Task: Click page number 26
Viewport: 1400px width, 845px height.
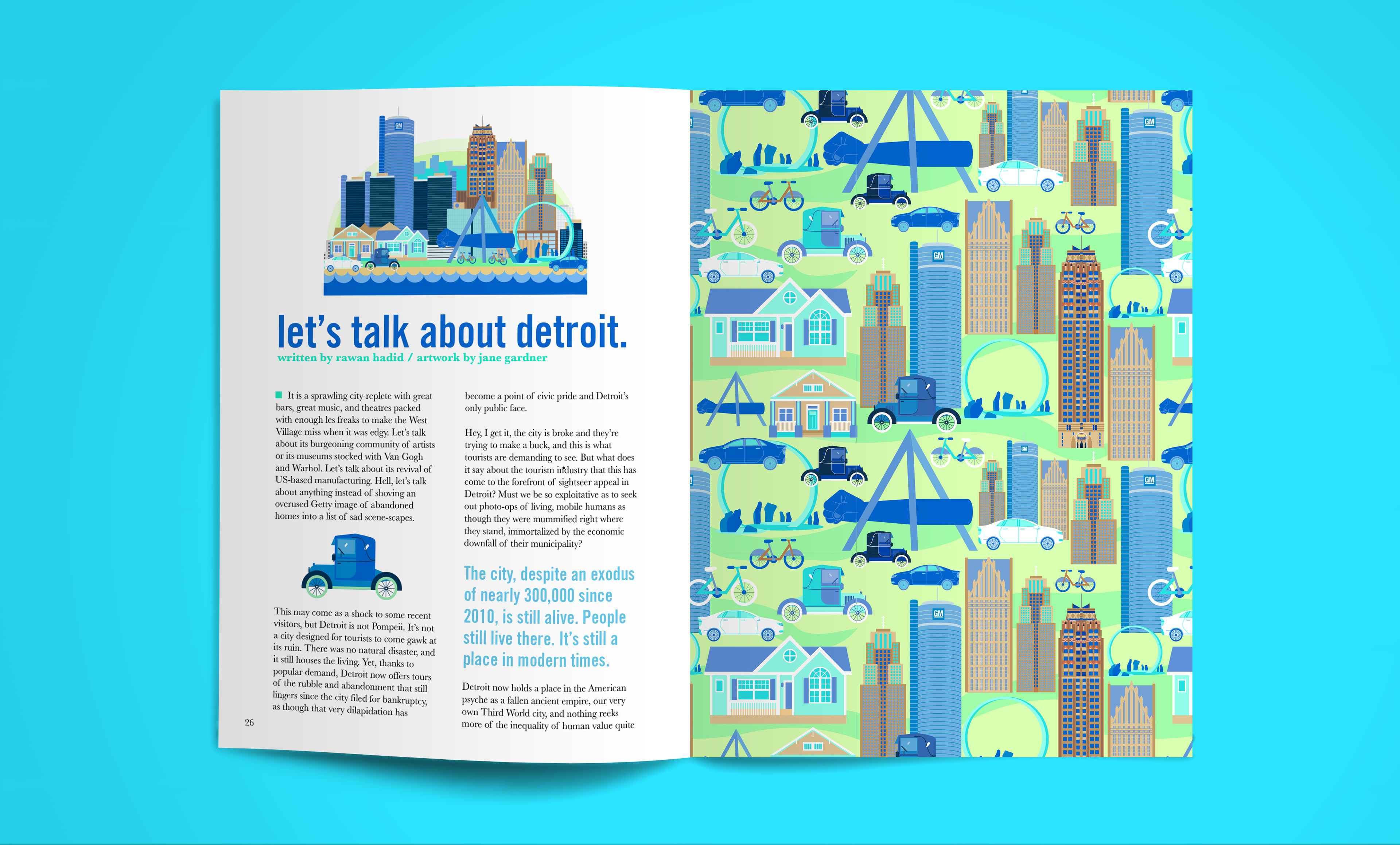Action: [x=249, y=722]
